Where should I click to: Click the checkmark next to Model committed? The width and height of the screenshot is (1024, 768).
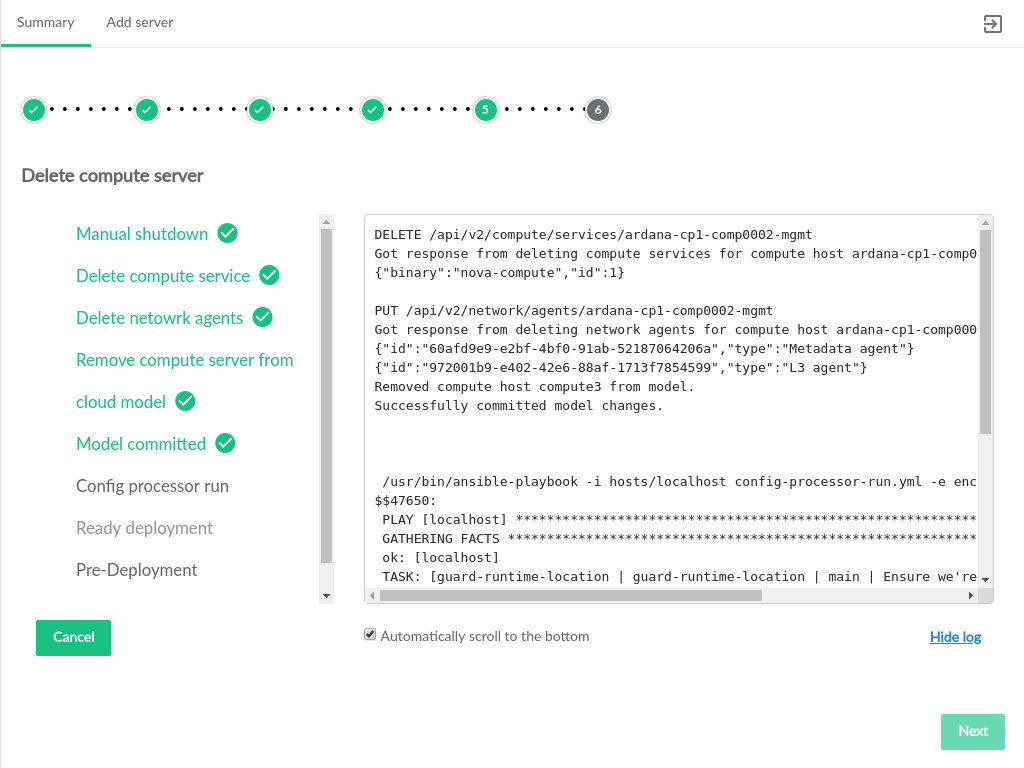225,443
